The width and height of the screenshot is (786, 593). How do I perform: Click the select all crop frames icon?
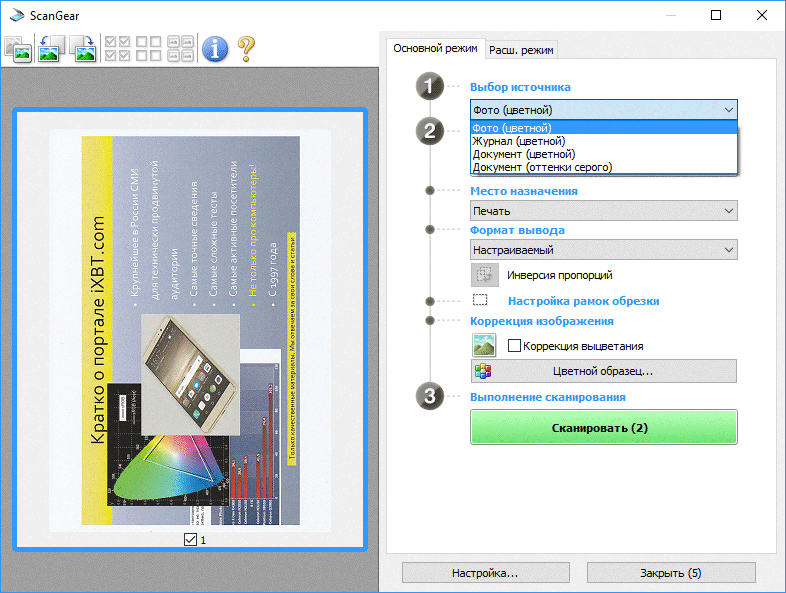(x=180, y=49)
